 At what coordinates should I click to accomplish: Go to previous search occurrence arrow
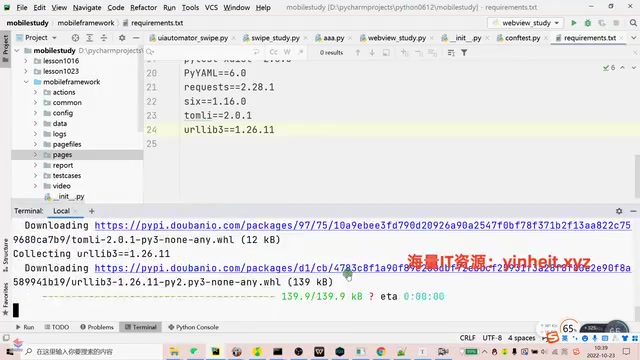point(358,52)
